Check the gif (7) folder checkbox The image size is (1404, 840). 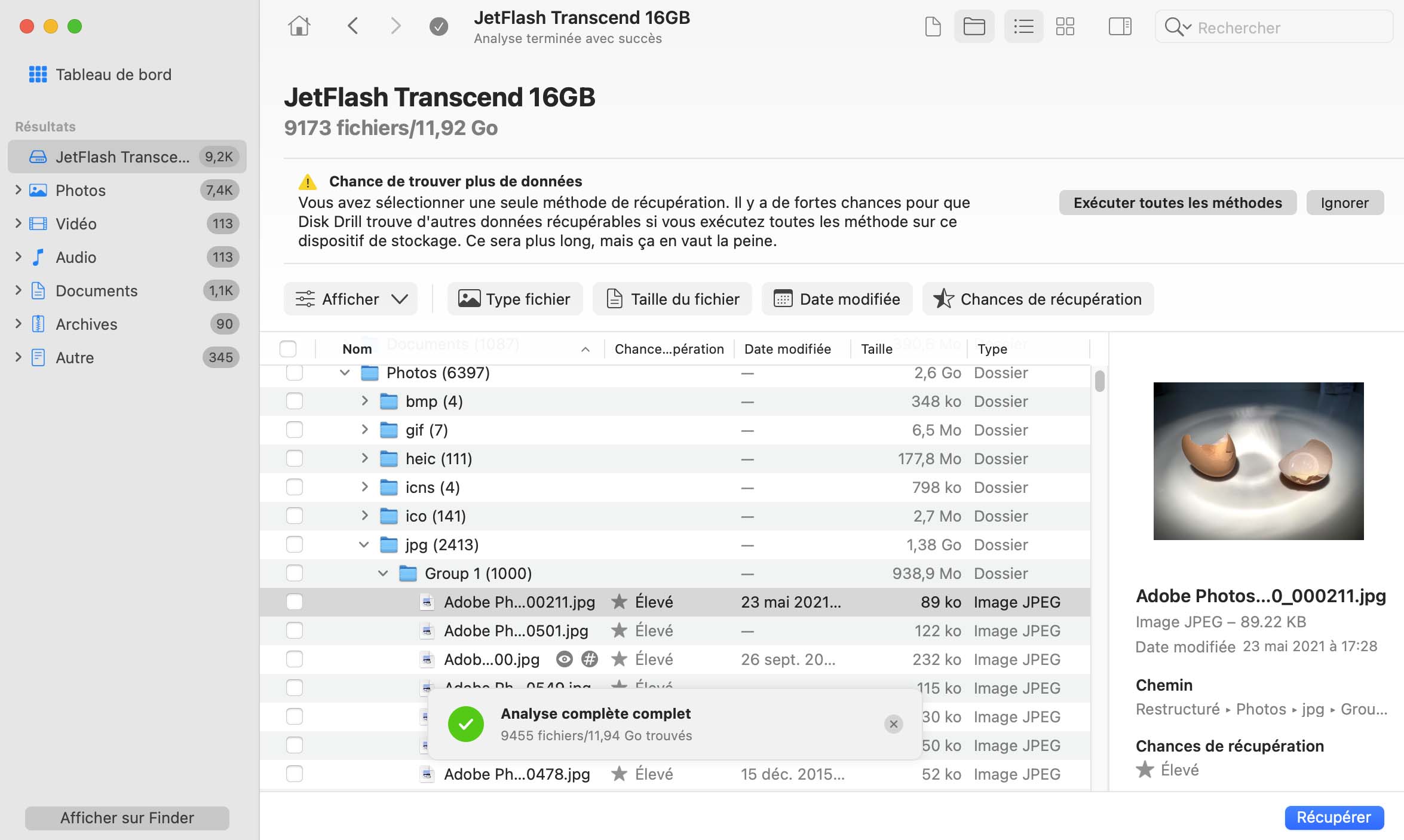tap(295, 430)
